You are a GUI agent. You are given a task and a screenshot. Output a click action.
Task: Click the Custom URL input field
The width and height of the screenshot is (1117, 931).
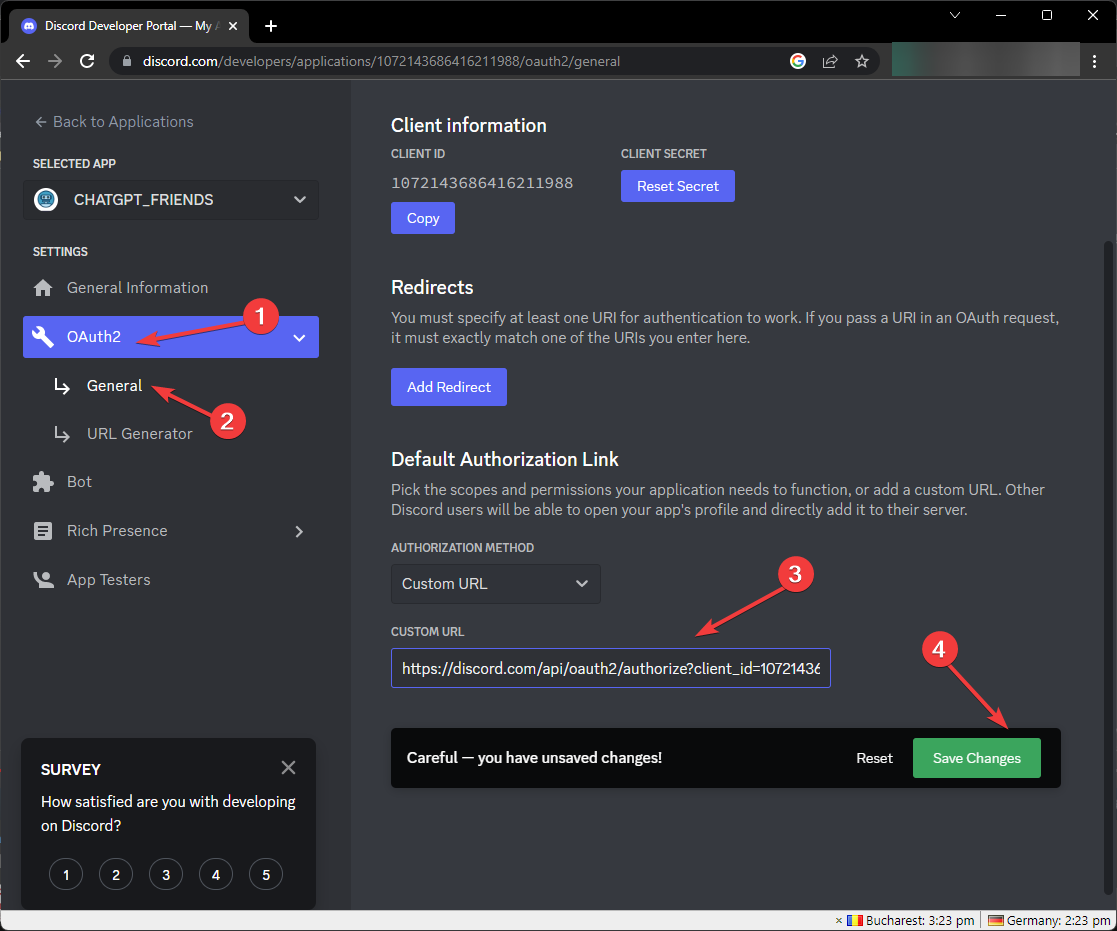click(611, 668)
